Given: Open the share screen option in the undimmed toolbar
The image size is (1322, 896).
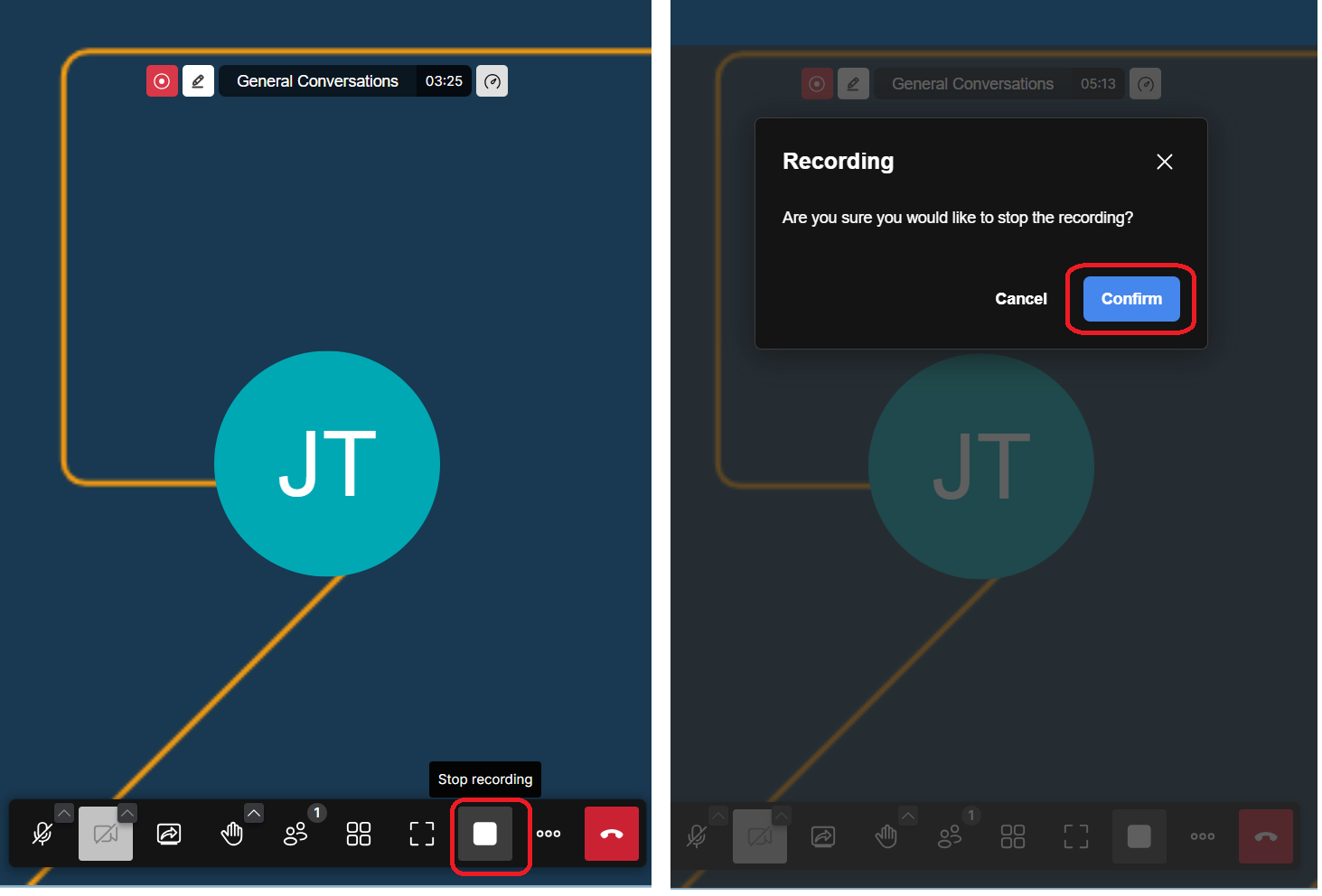Looking at the screenshot, I should [169, 834].
